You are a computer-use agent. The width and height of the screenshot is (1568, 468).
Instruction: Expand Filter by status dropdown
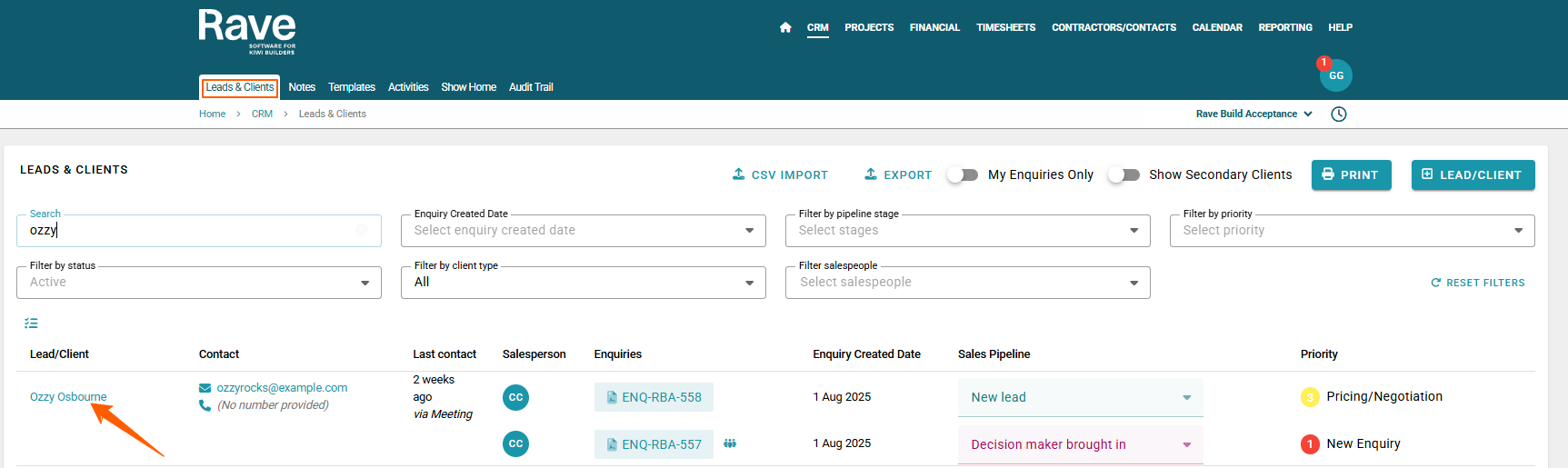tap(198, 283)
